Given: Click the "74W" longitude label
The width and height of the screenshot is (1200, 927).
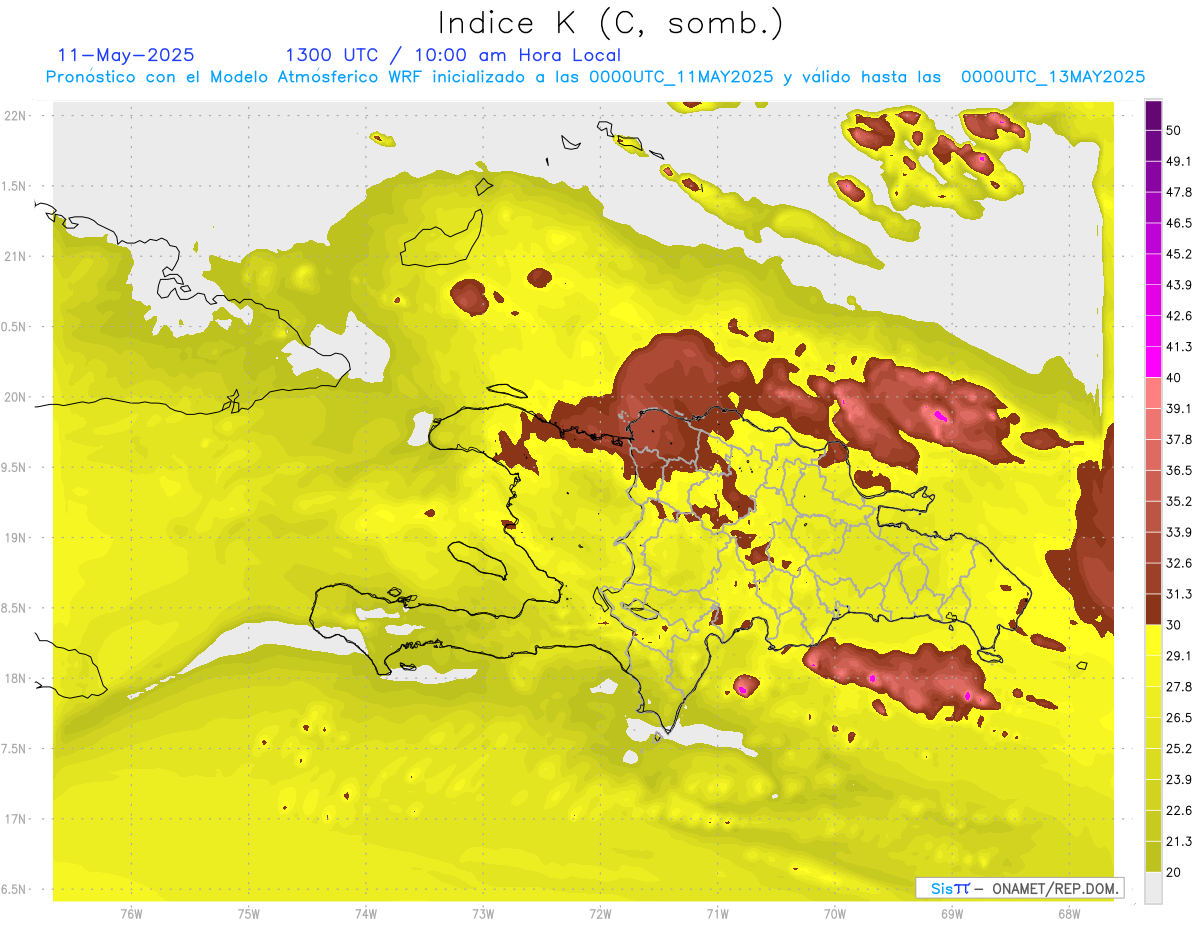Looking at the screenshot, I should pyautogui.click(x=366, y=914).
